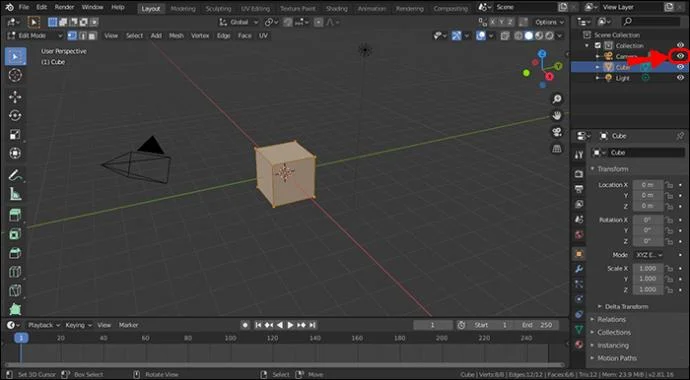Click the auto keying record button
The image size is (690, 380).
coord(245,325)
